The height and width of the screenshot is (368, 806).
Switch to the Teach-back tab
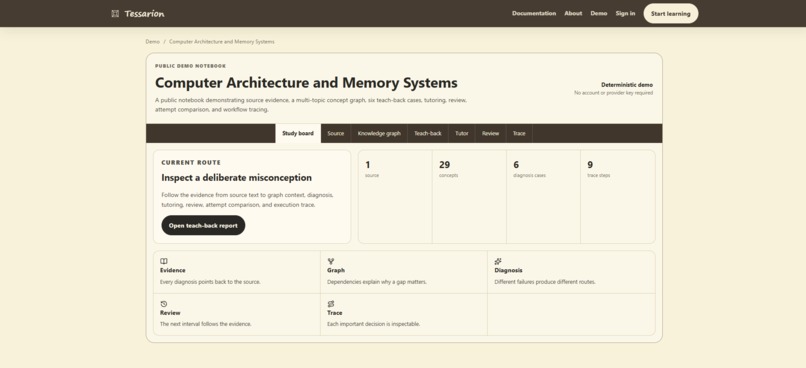428,133
